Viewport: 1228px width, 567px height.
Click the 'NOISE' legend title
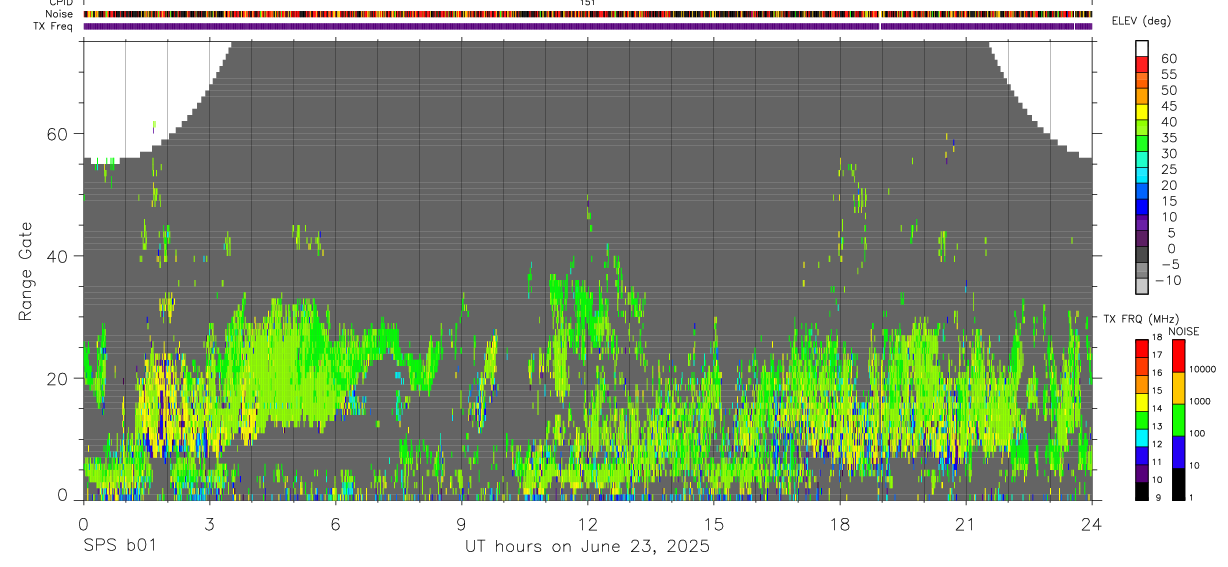click(x=1184, y=331)
